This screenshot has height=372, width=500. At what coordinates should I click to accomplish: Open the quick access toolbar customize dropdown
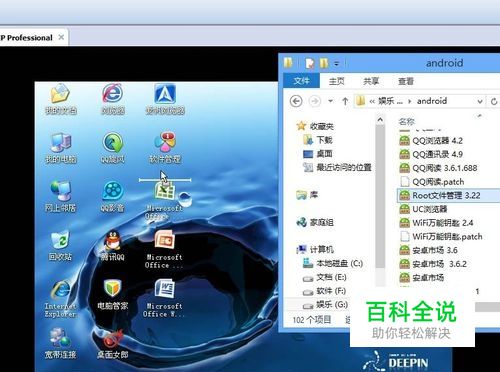pos(337,63)
